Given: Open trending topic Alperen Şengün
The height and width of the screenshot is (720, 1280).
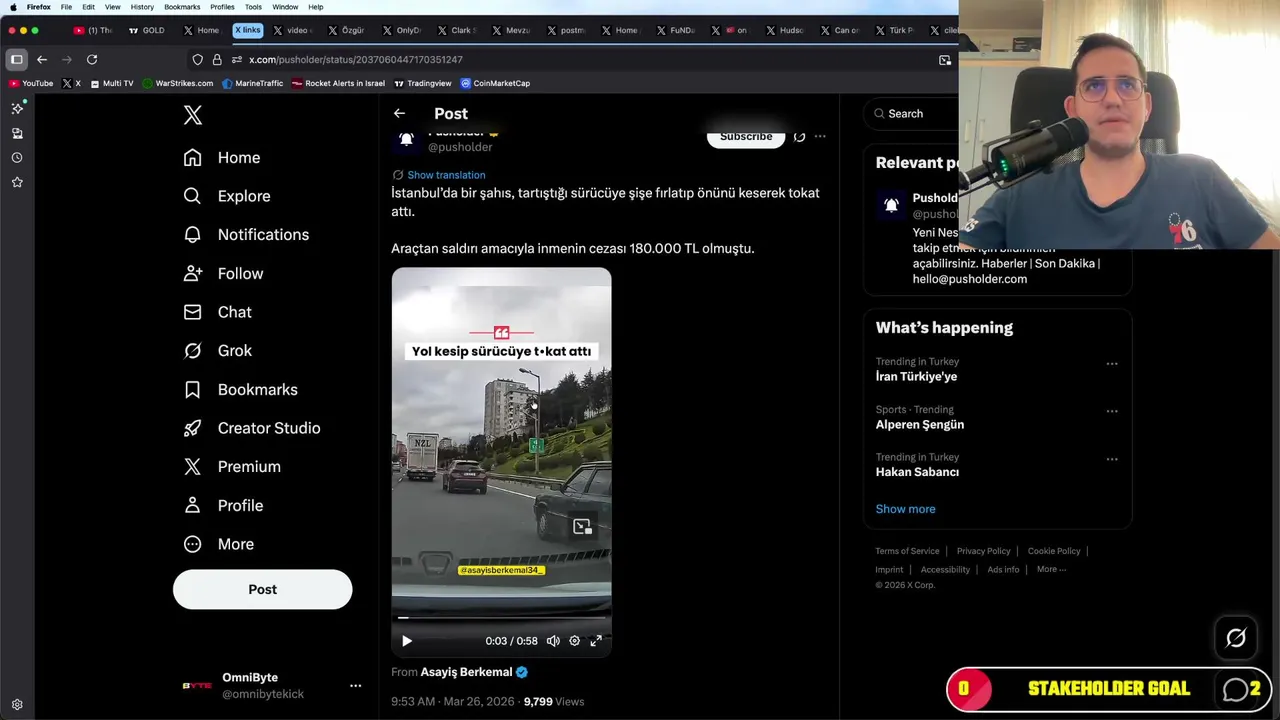Looking at the screenshot, I should point(920,425).
